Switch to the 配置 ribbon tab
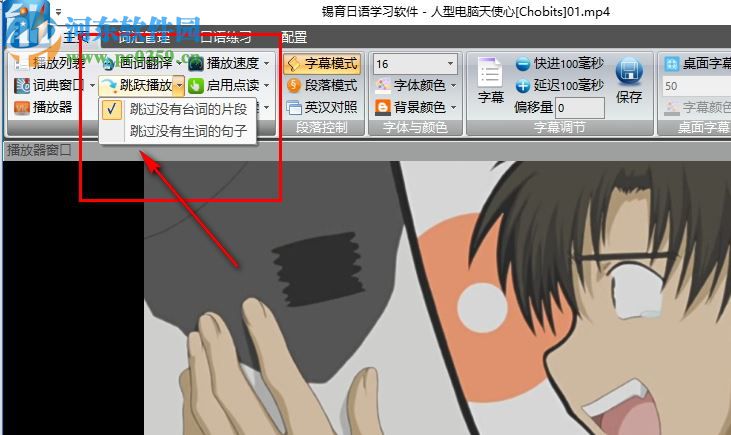731x435 pixels. click(x=294, y=37)
